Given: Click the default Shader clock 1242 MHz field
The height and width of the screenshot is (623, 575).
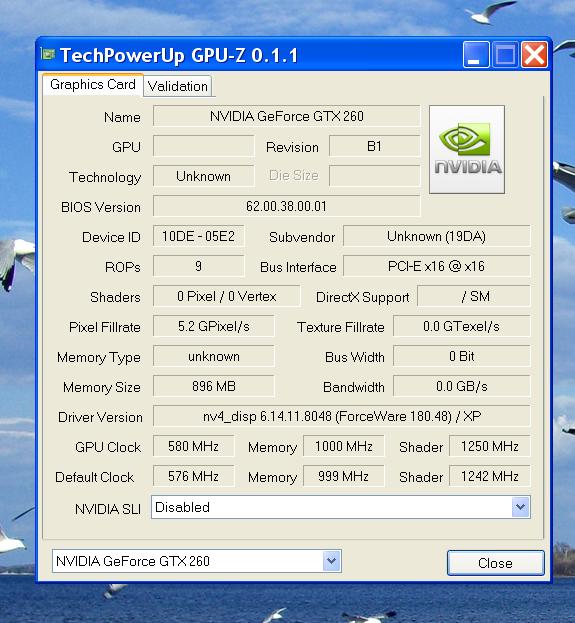Looking at the screenshot, I should [x=490, y=476].
